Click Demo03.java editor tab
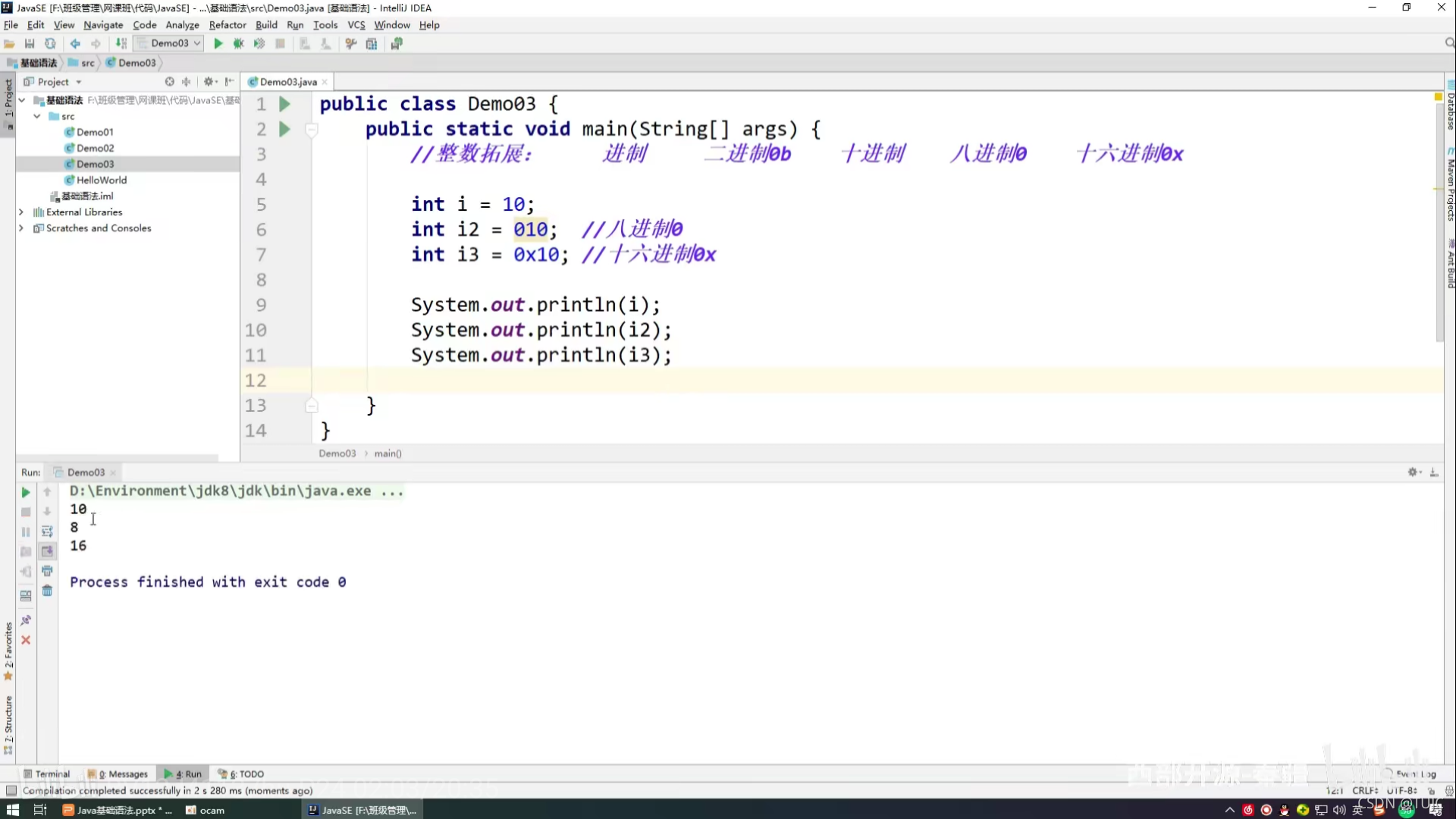Image resolution: width=1456 pixels, height=819 pixels. [286, 81]
